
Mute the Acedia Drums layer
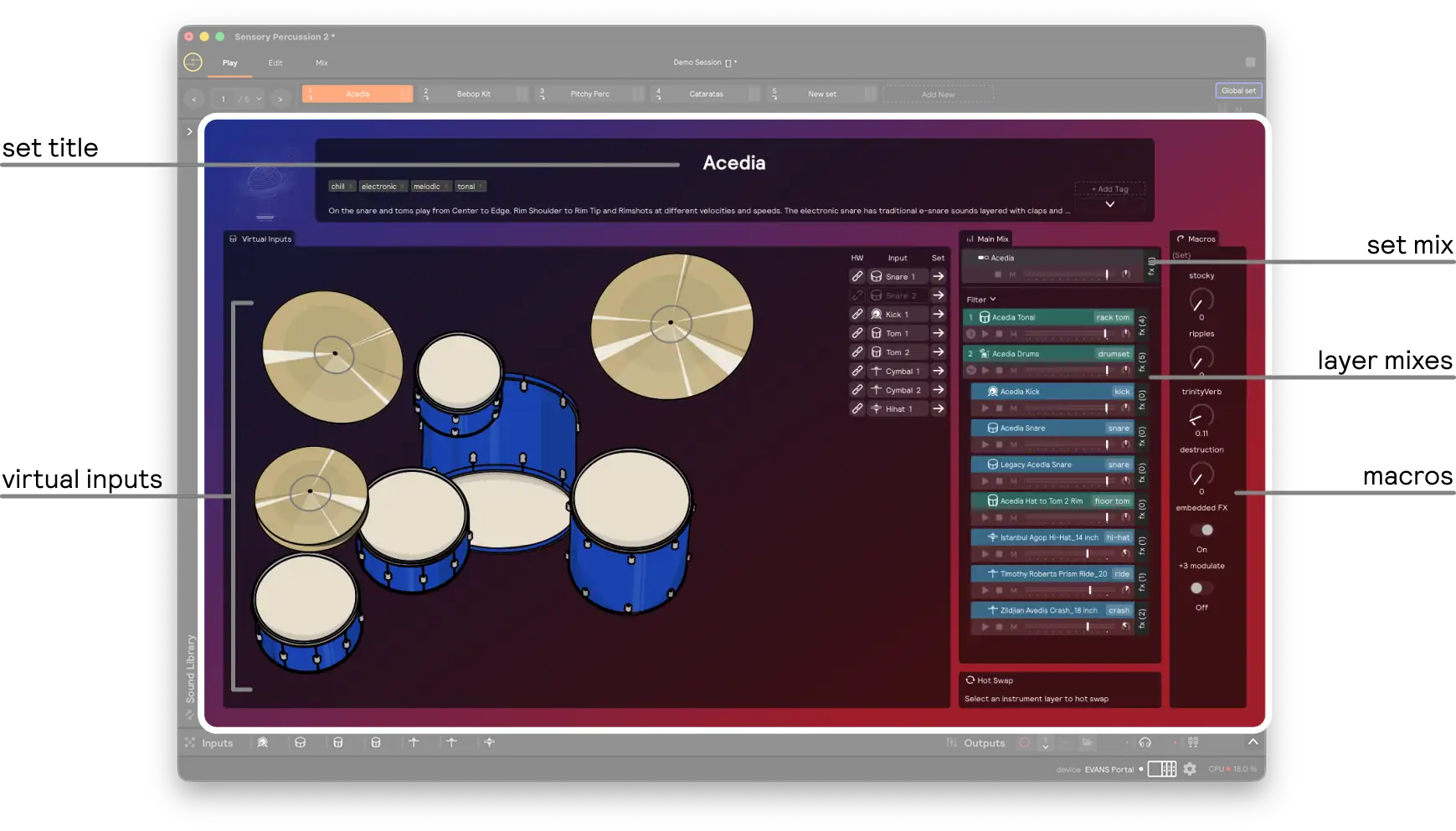[x=1014, y=369]
